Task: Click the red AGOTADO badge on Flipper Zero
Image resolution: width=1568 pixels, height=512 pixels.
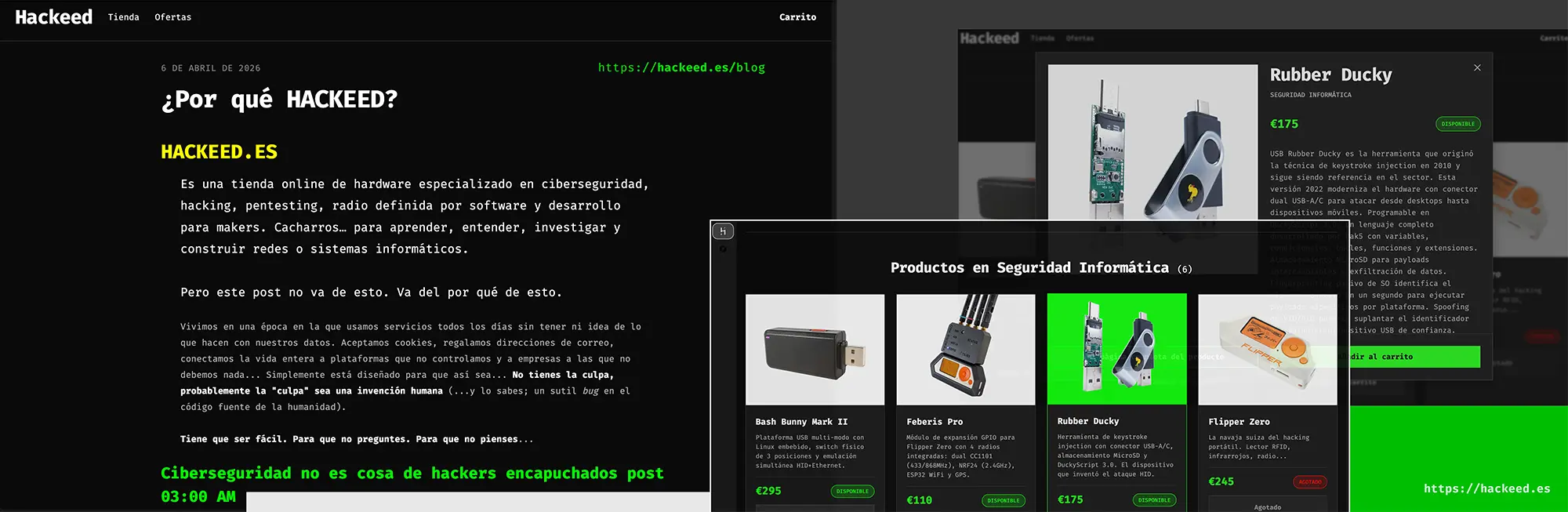Action: point(1310,482)
